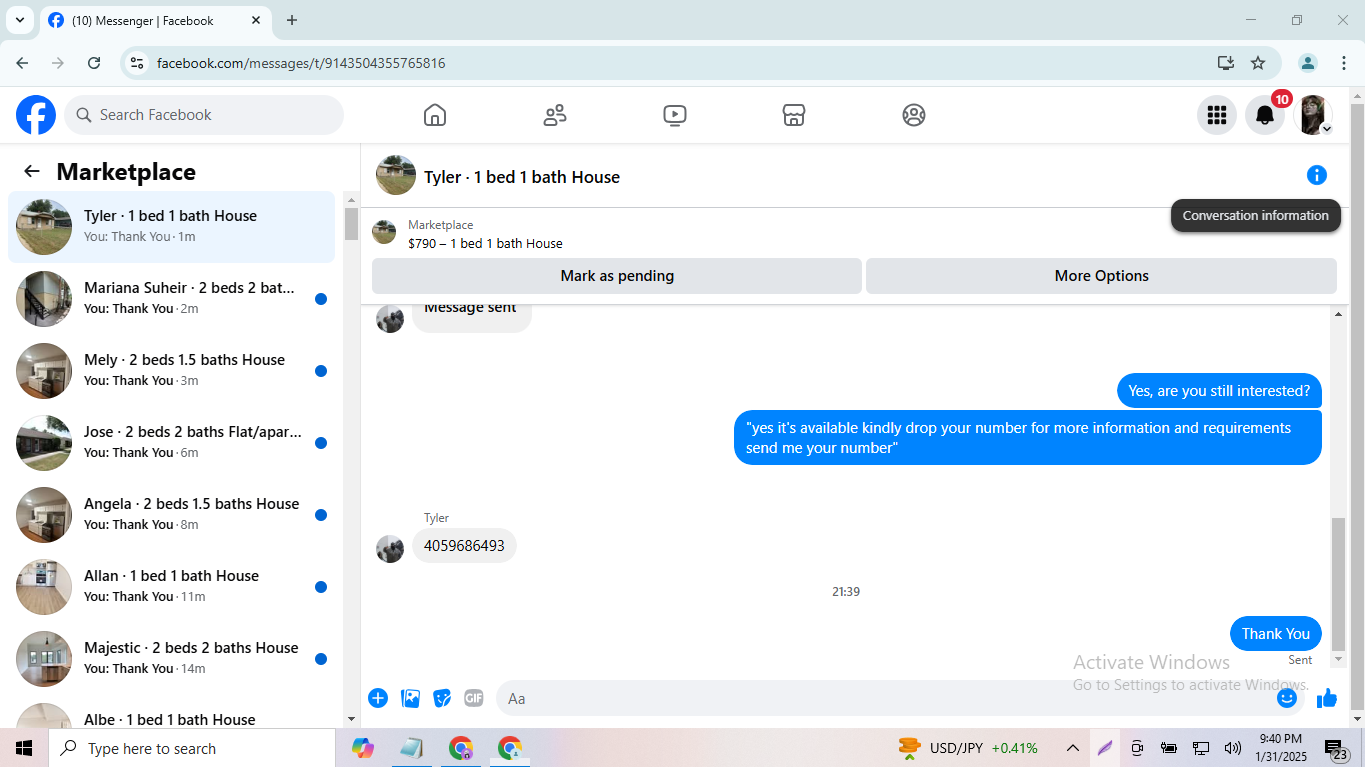Screen dimensions: 1365x767
Task: Open the emoji picker in message box
Action: 1287,698
